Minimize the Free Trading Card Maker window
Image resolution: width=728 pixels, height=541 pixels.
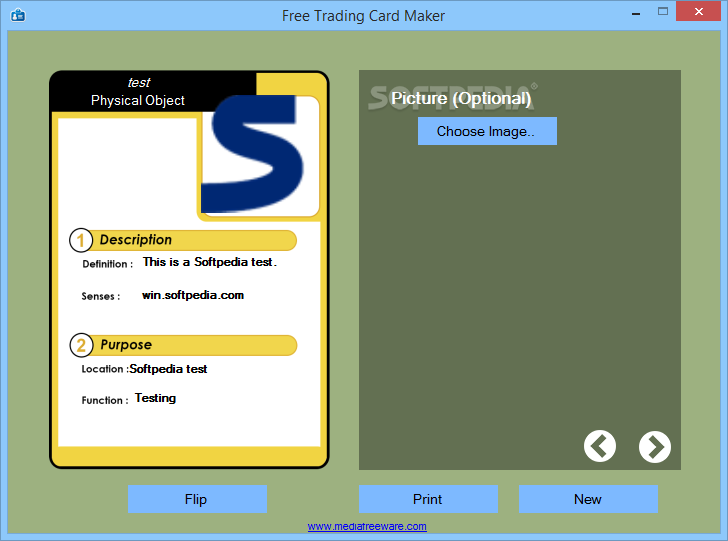pyautogui.click(x=636, y=12)
